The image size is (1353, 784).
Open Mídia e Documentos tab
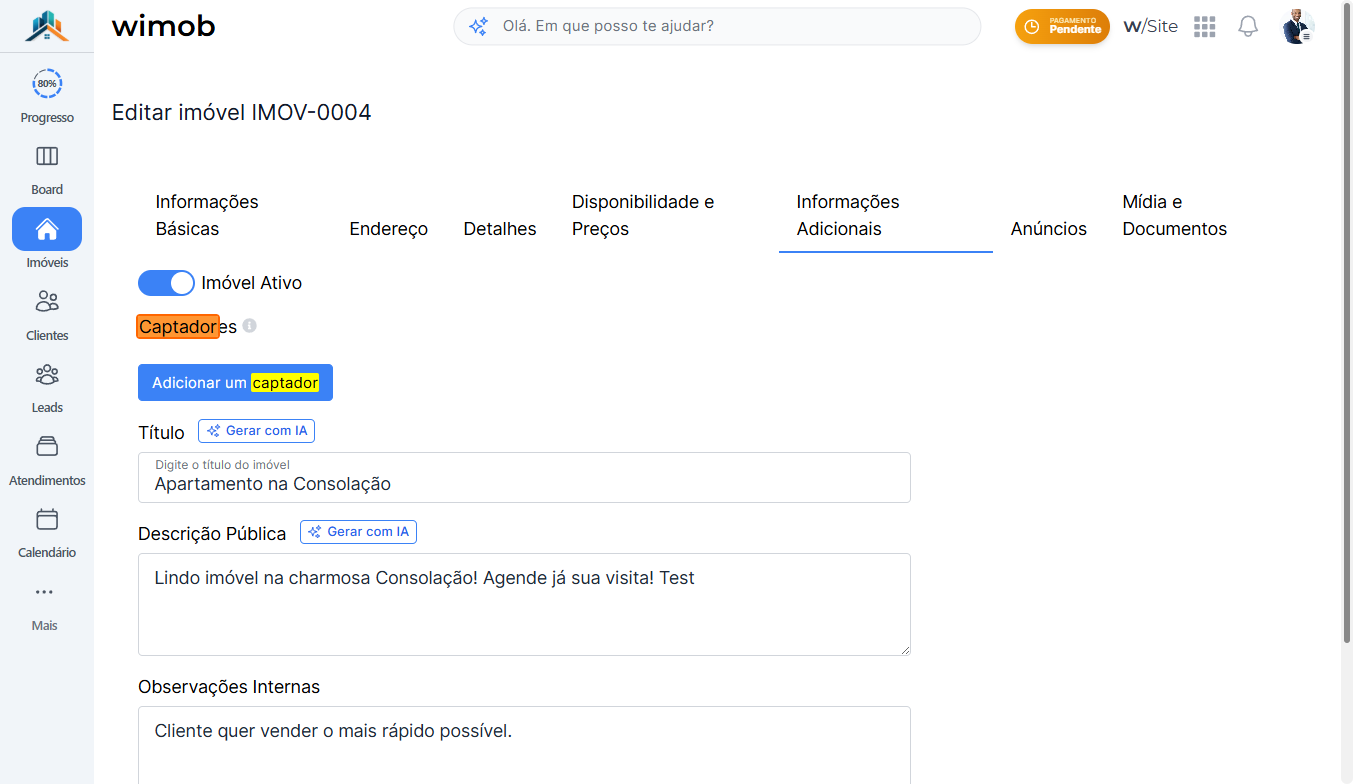pos(1175,215)
